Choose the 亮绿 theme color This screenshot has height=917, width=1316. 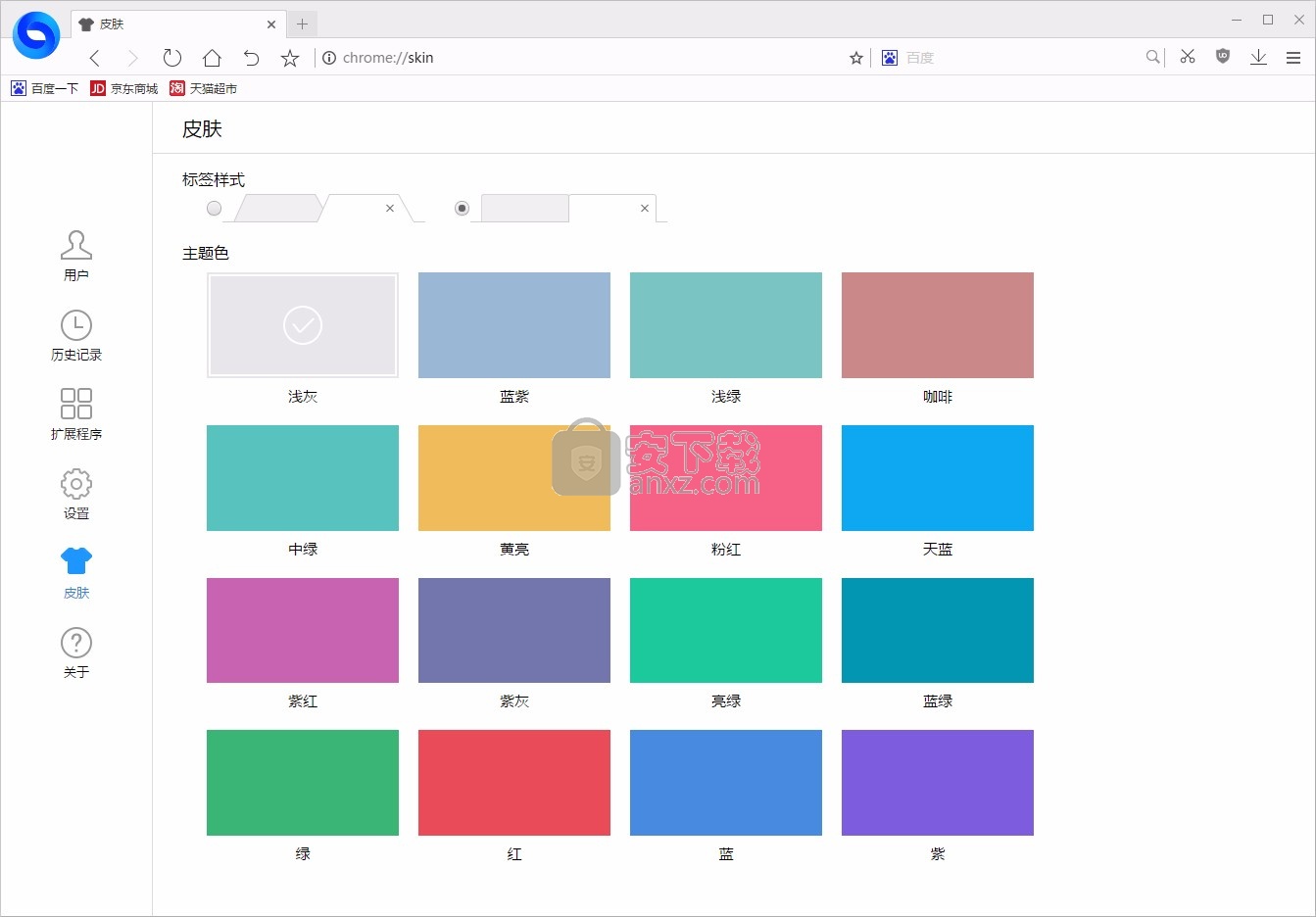click(726, 630)
